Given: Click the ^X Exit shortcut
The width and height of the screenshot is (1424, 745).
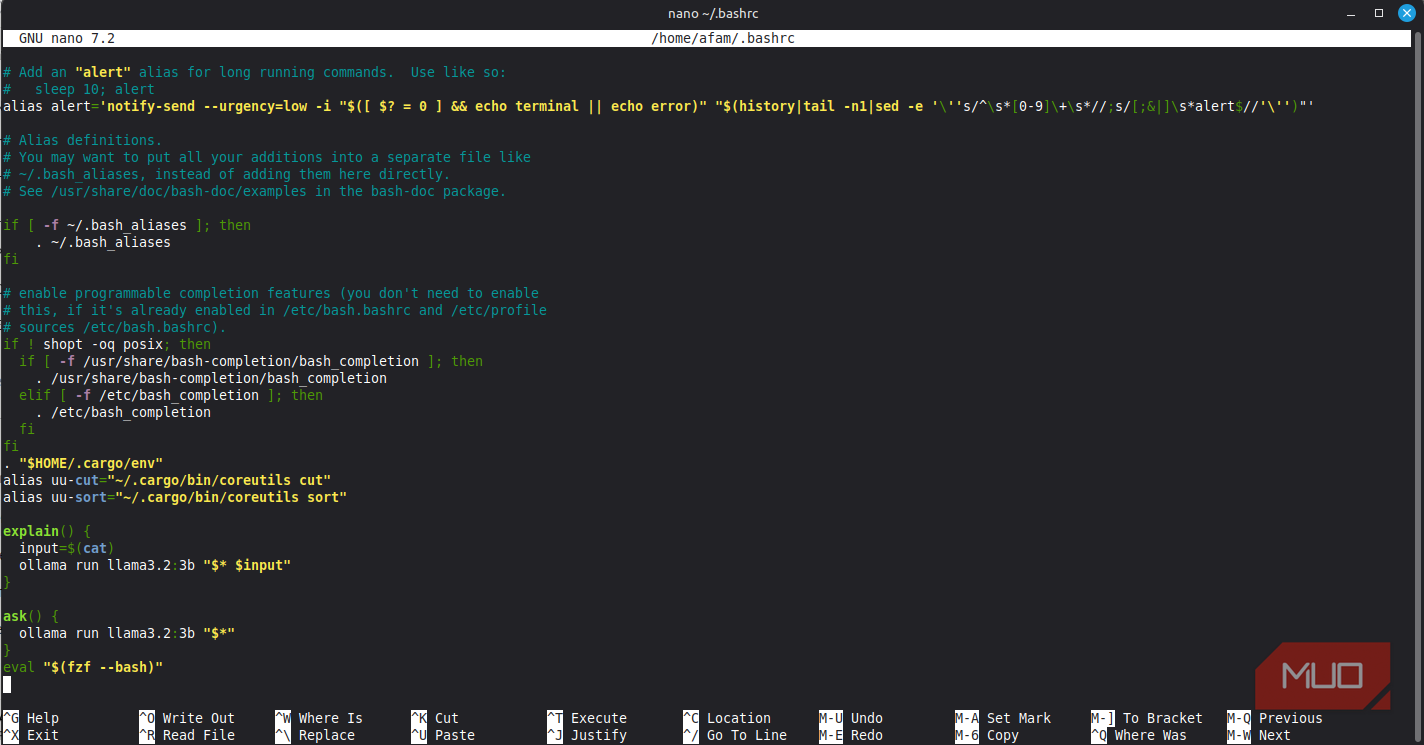Looking at the screenshot, I should tap(31, 735).
